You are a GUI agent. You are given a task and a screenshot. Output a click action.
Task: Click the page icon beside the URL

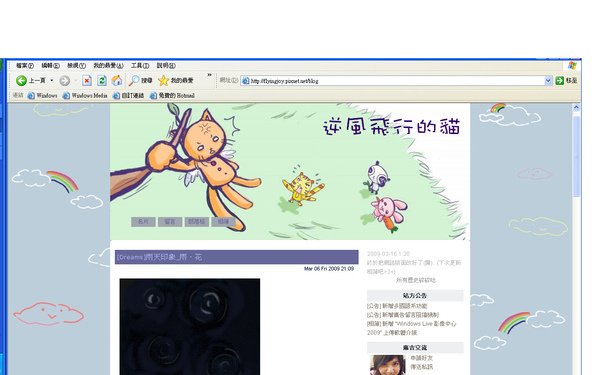tap(246, 81)
